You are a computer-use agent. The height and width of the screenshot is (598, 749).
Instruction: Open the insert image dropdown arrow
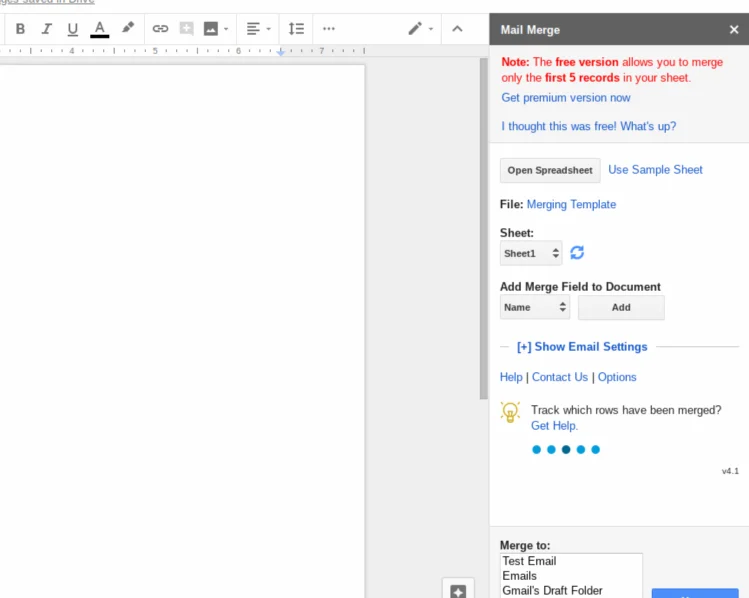point(226,29)
